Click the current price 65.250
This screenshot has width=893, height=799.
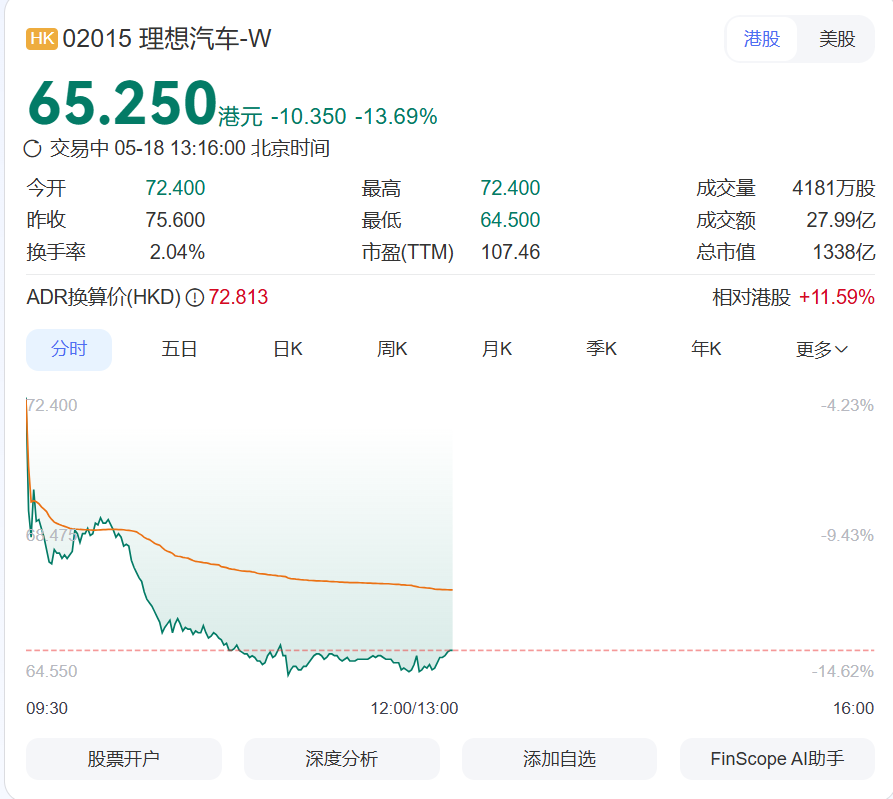tap(122, 103)
